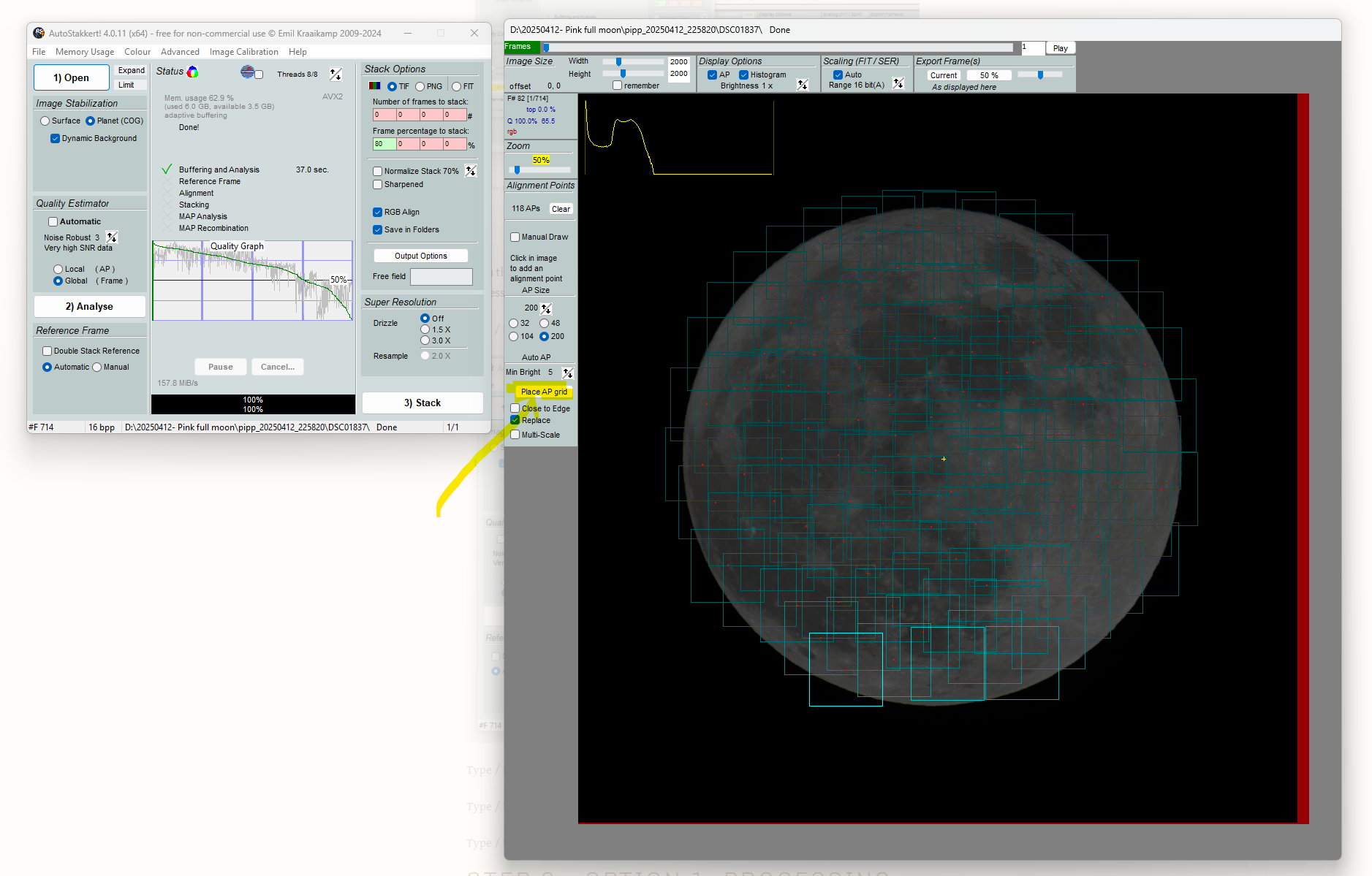This screenshot has width=1372, height=876.
Task: Click the Expand button near Open
Action: coord(130,69)
